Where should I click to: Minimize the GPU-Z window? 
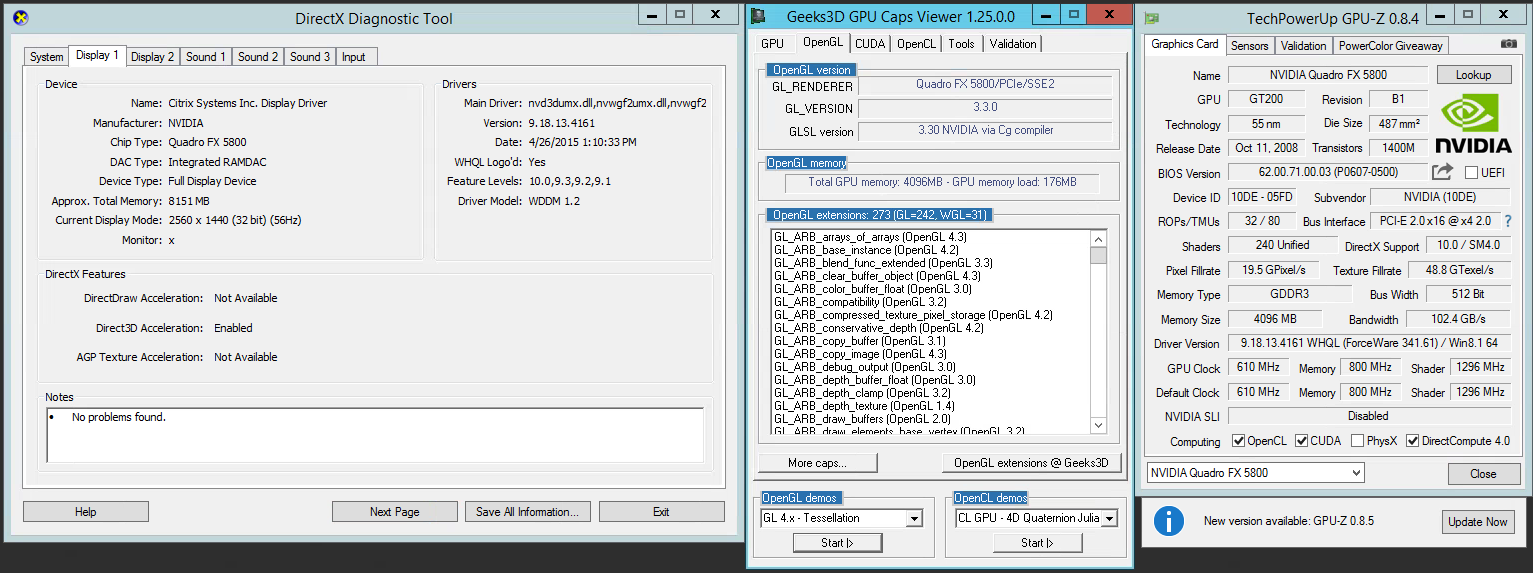(1440, 15)
